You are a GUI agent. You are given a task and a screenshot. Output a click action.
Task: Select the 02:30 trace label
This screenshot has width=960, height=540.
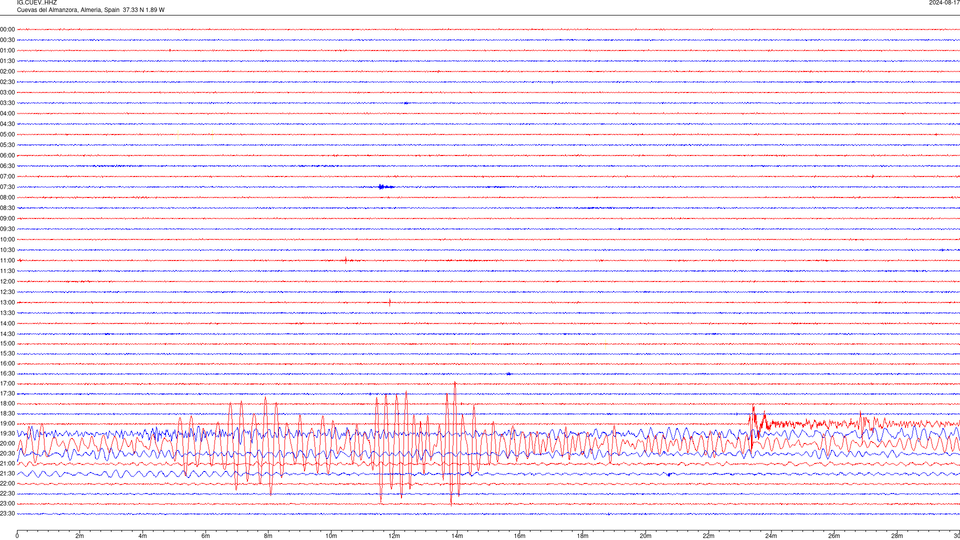[7, 81]
